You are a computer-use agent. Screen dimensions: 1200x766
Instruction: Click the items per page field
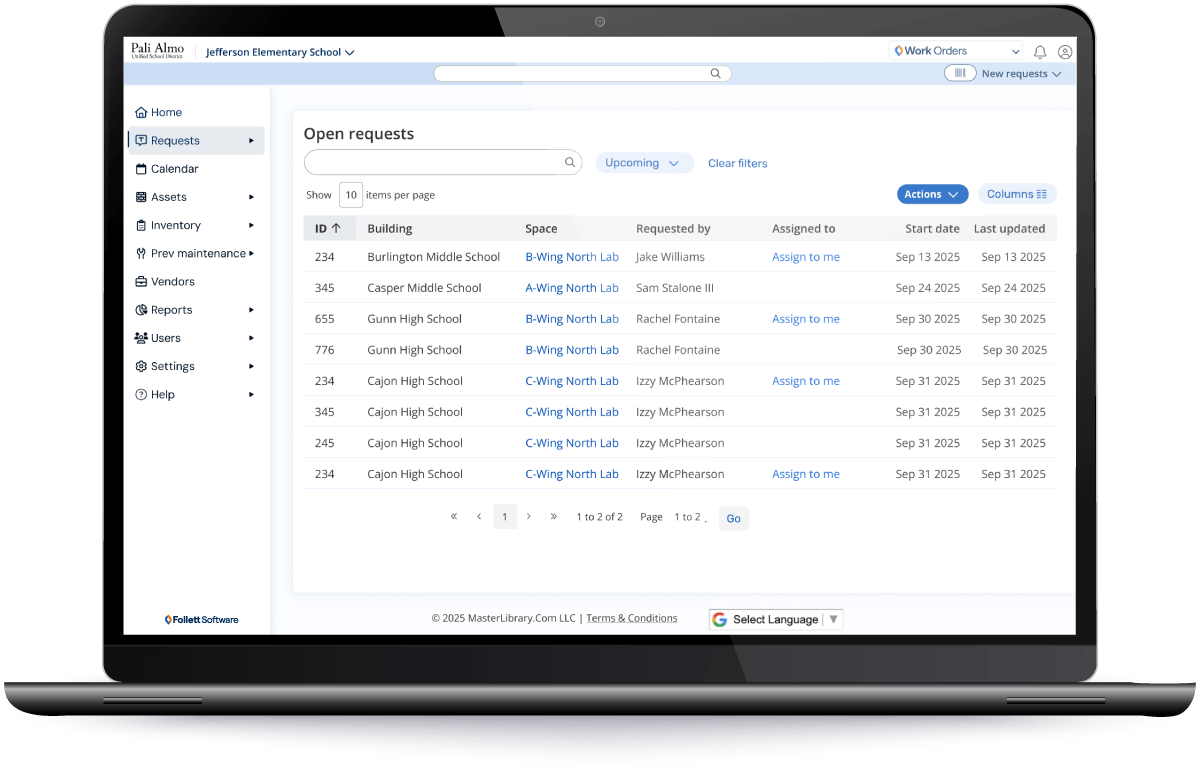click(x=351, y=195)
